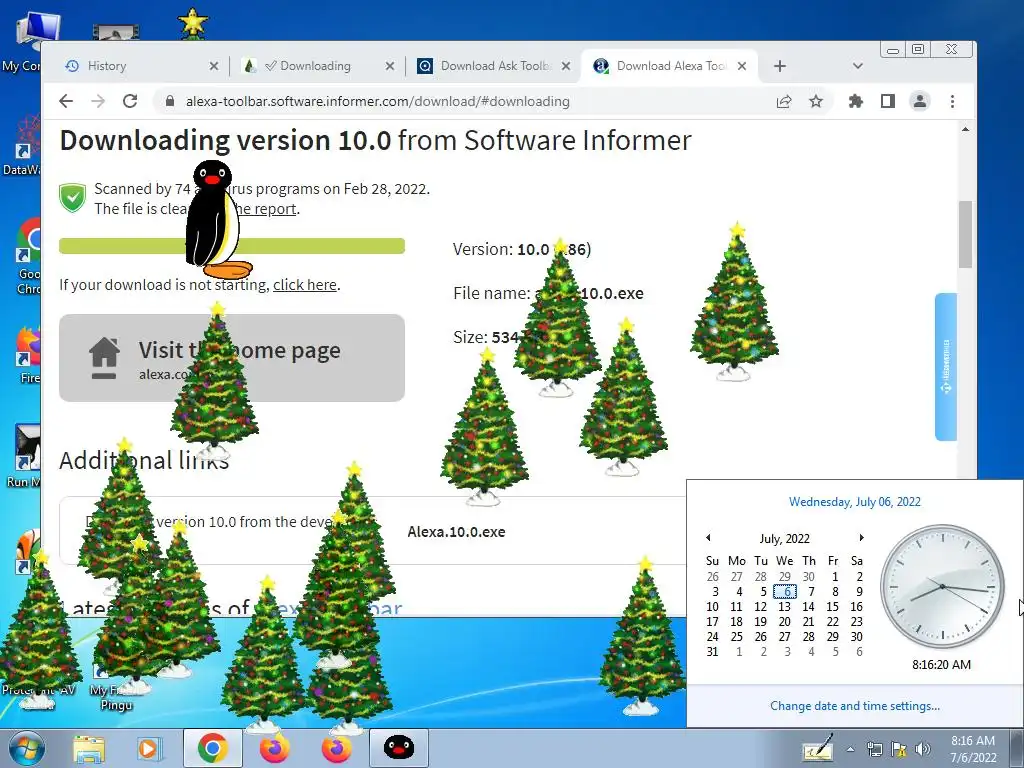
Task: Click the Google Chrome desktop shortcut
Action: pyautogui.click(x=29, y=256)
